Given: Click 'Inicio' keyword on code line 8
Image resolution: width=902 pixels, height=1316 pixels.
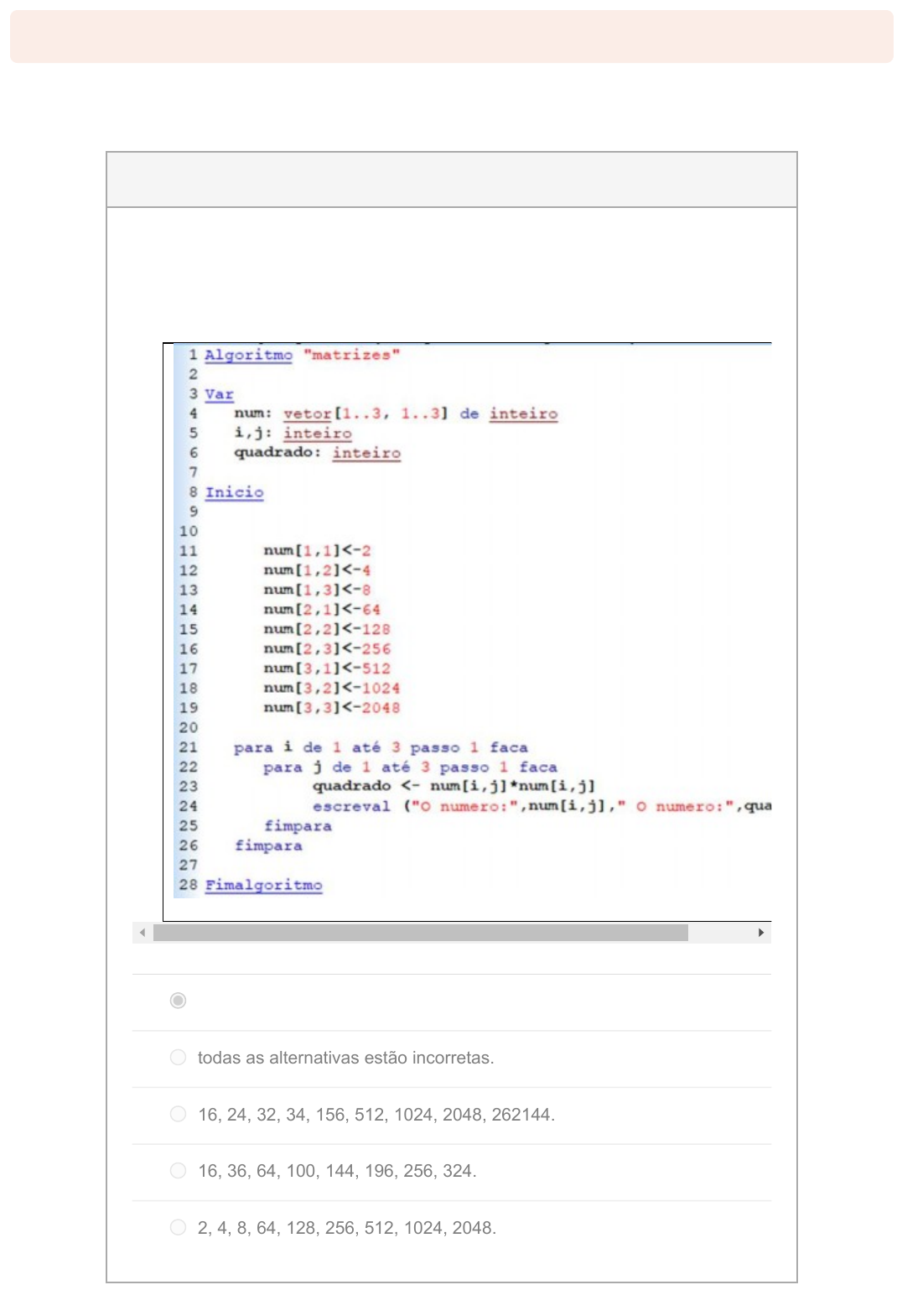Looking at the screenshot, I should tap(234, 492).
